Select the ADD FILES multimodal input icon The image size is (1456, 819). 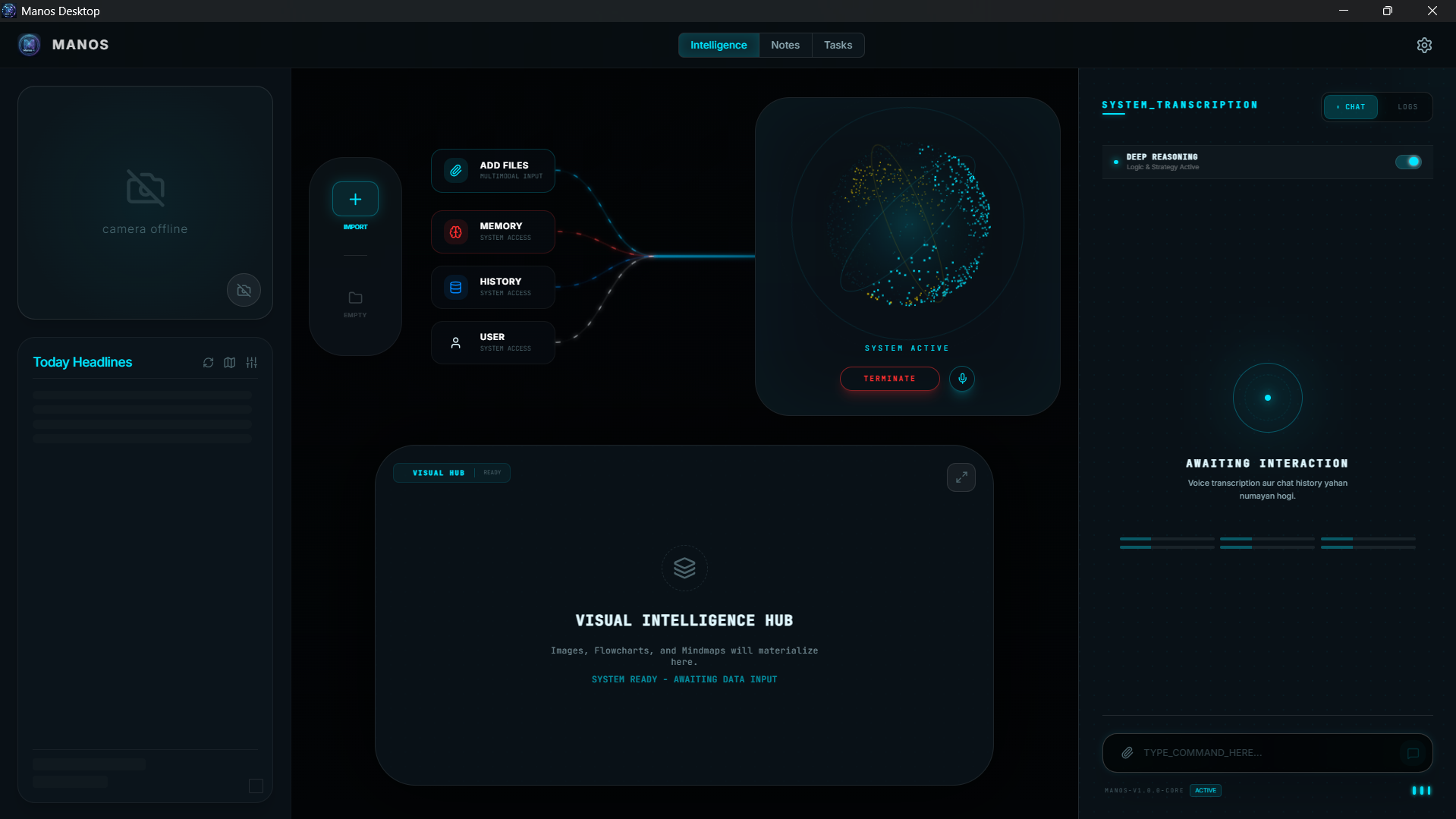455,171
